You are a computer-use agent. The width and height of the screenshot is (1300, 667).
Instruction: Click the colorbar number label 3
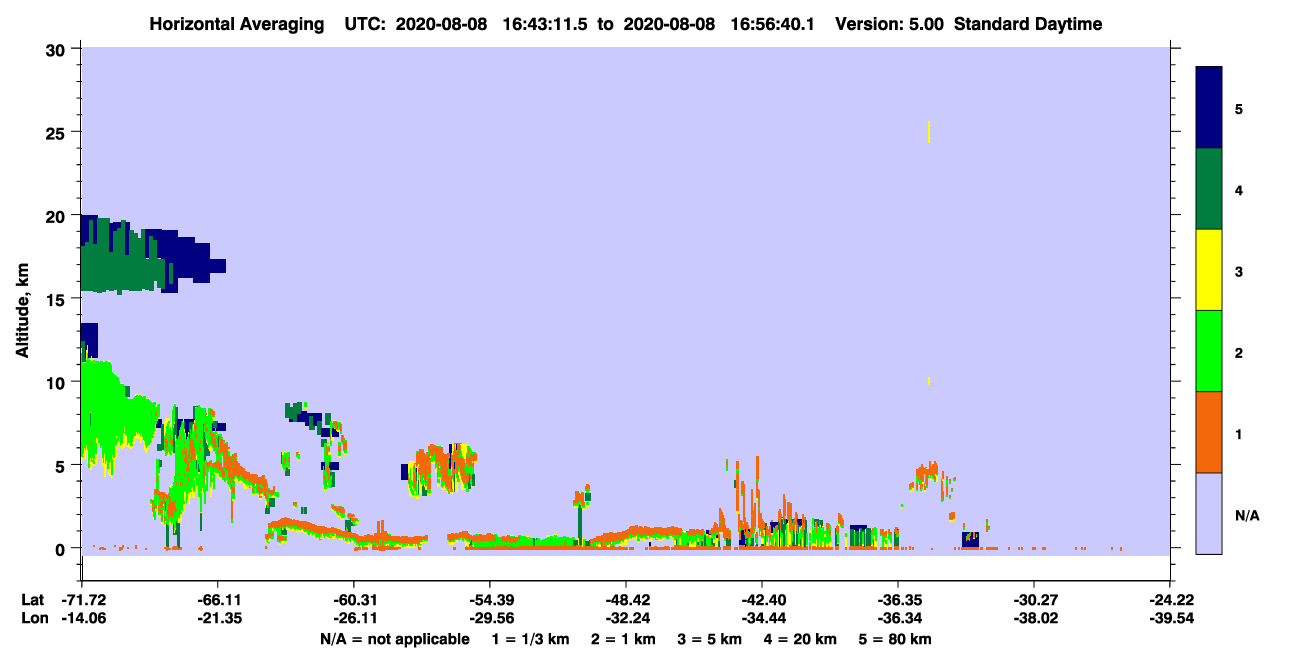[1239, 271]
